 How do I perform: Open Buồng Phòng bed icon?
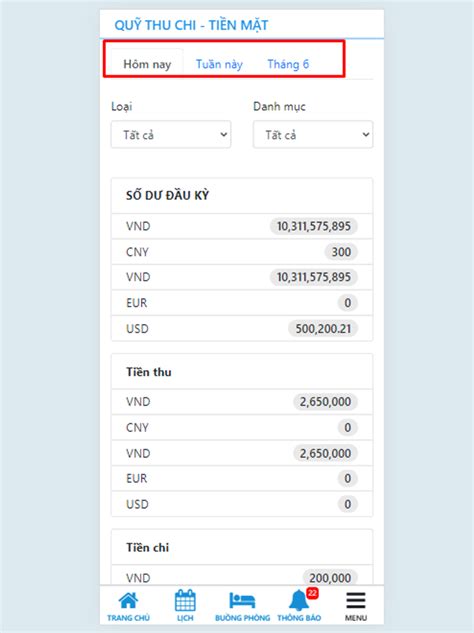[242, 600]
